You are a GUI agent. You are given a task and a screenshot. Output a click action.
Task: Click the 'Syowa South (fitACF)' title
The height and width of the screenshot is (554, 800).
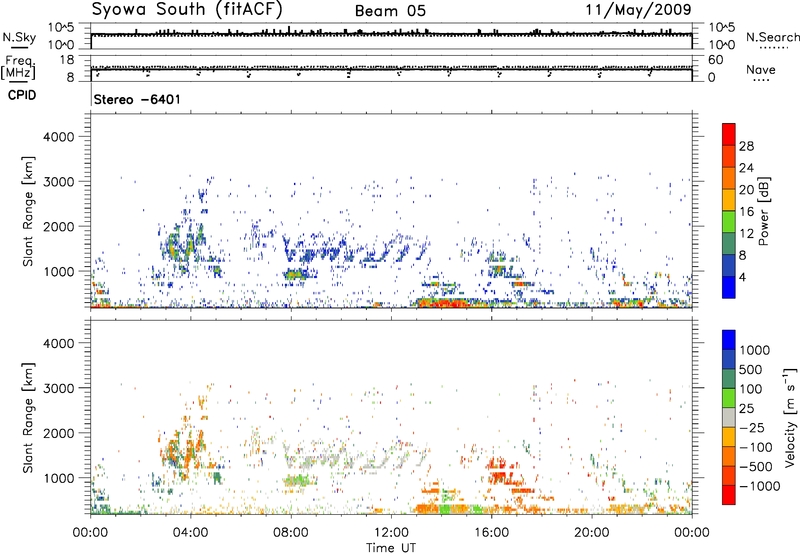(x=187, y=10)
